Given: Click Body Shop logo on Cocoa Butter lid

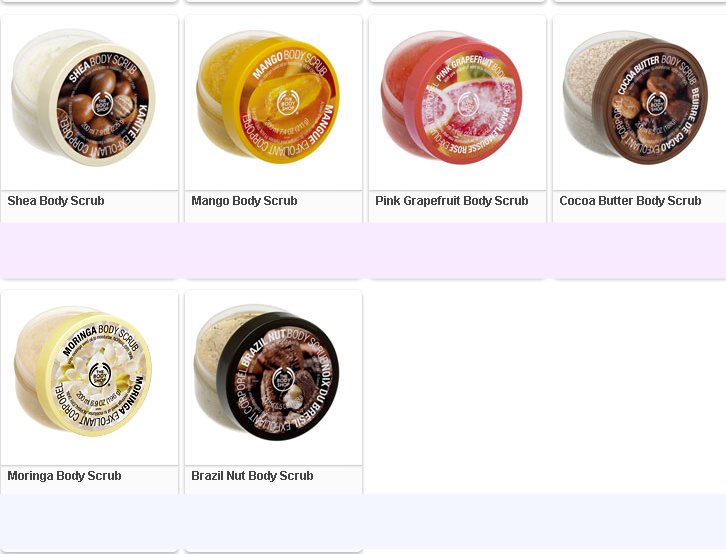Looking at the screenshot, I should click(x=657, y=104).
